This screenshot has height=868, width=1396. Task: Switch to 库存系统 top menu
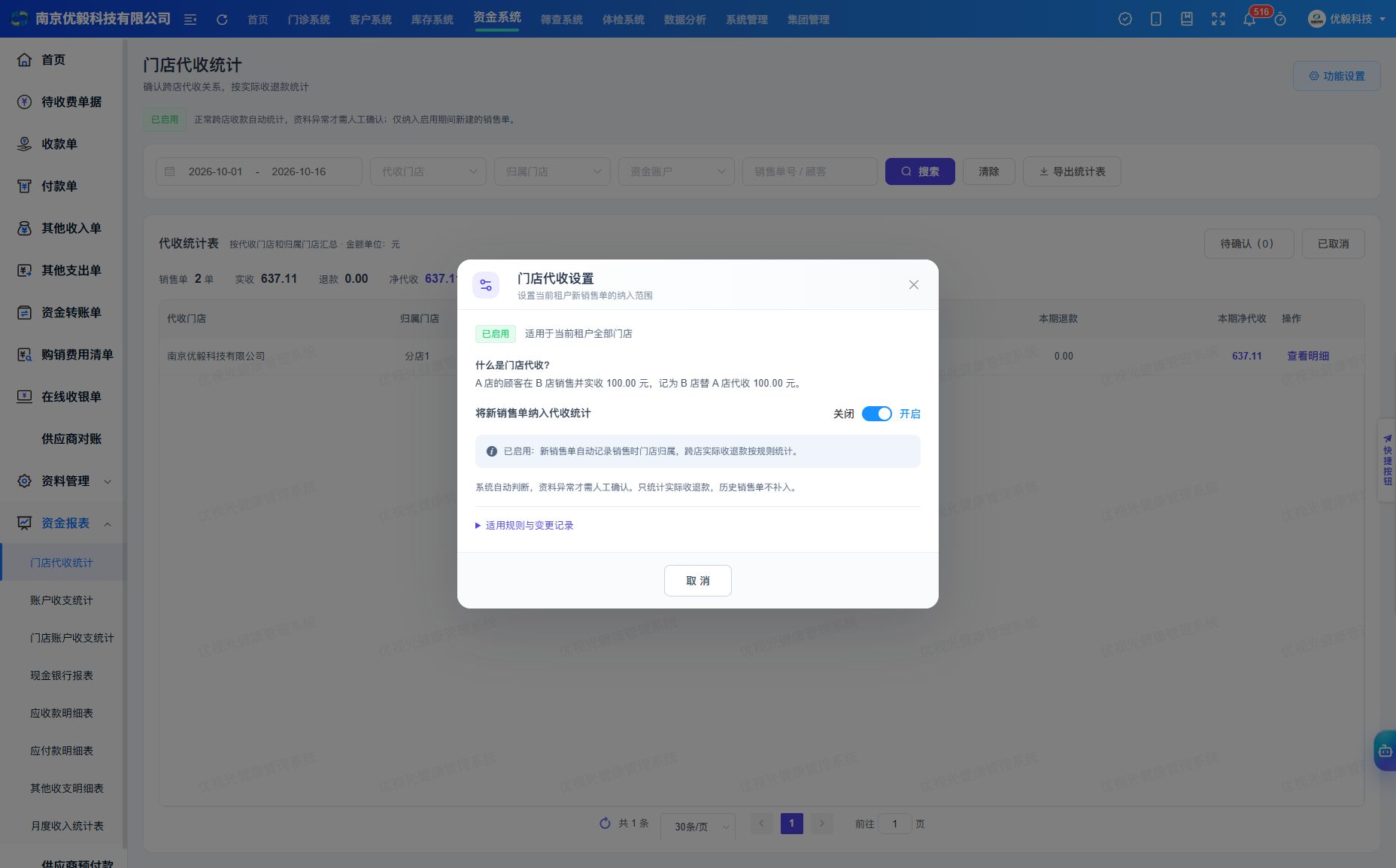click(x=432, y=20)
